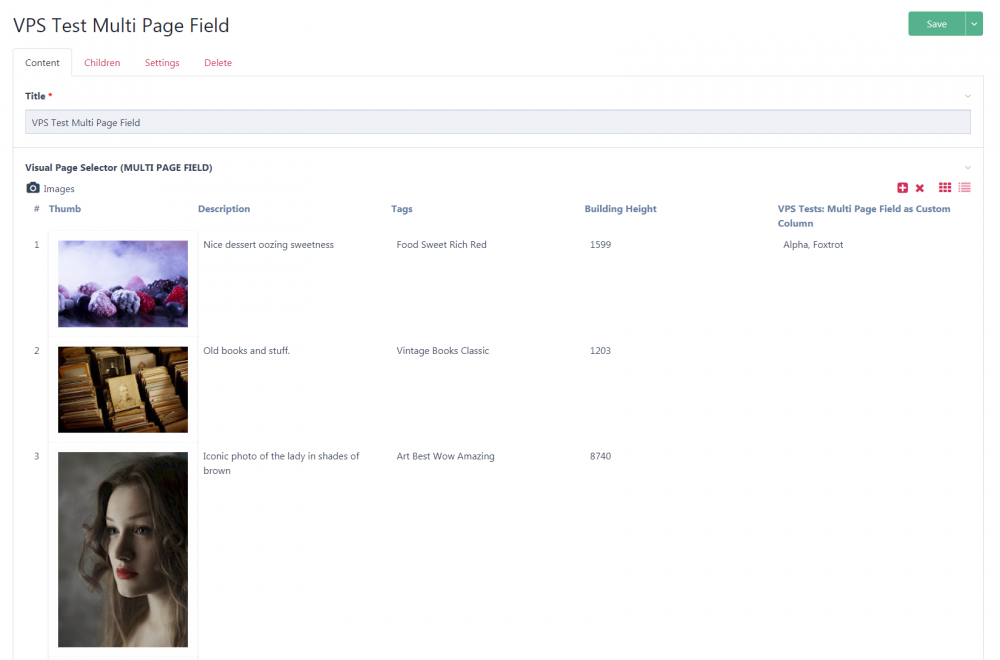Click the Save button
Viewport: 1000px width, 660px height.
(938, 23)
